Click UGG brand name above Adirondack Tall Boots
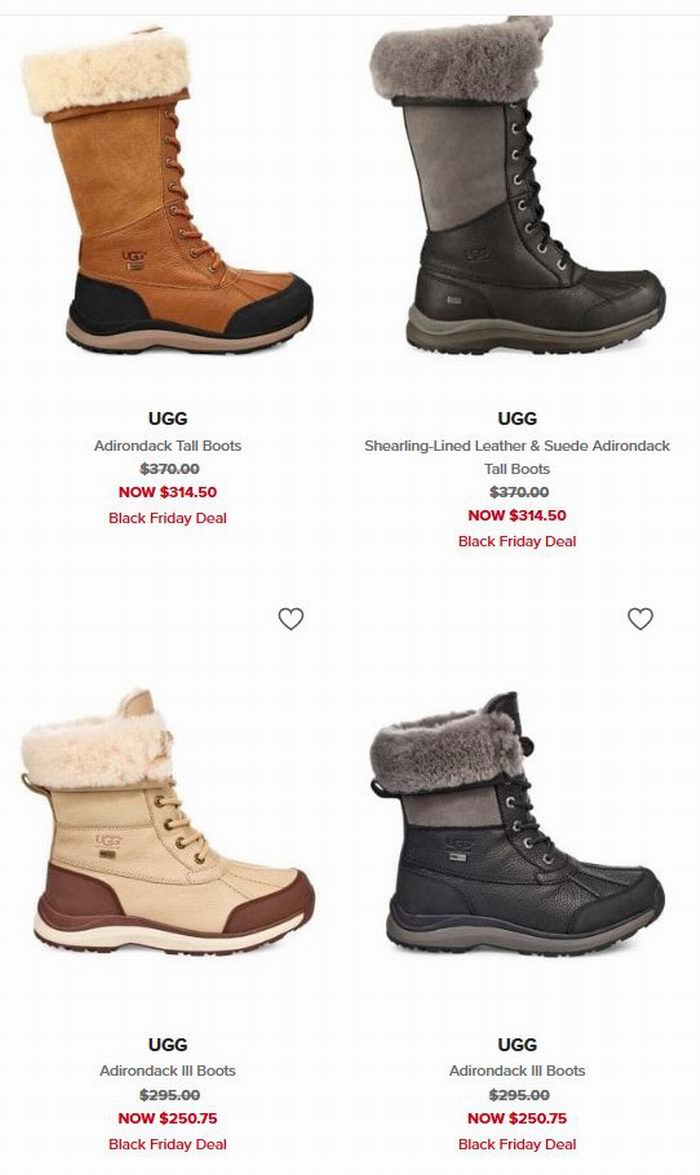 [x=168, y=419]
